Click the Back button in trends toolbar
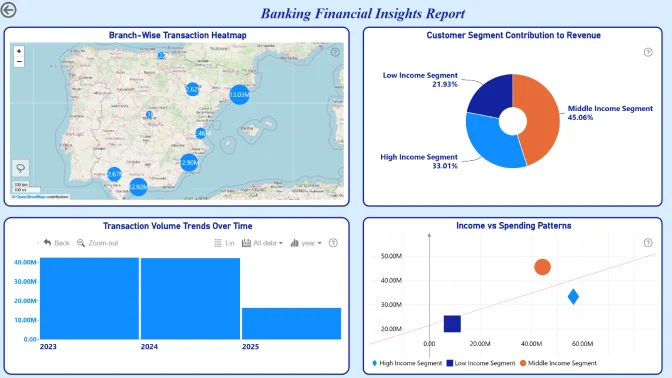Viewport: 672px width, 378px height. [x=57, y=243]
